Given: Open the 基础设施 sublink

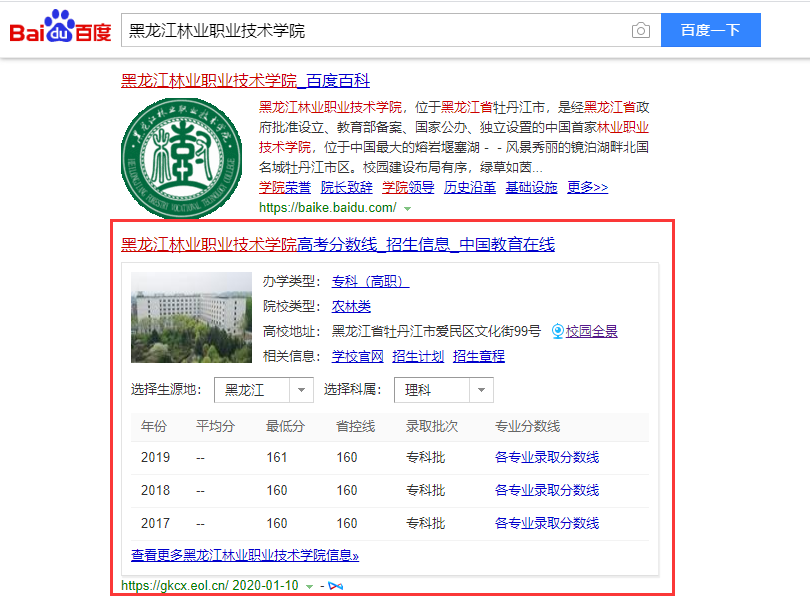Looking at the screenshot, I should pyautogui.click(x=531, y=187).
